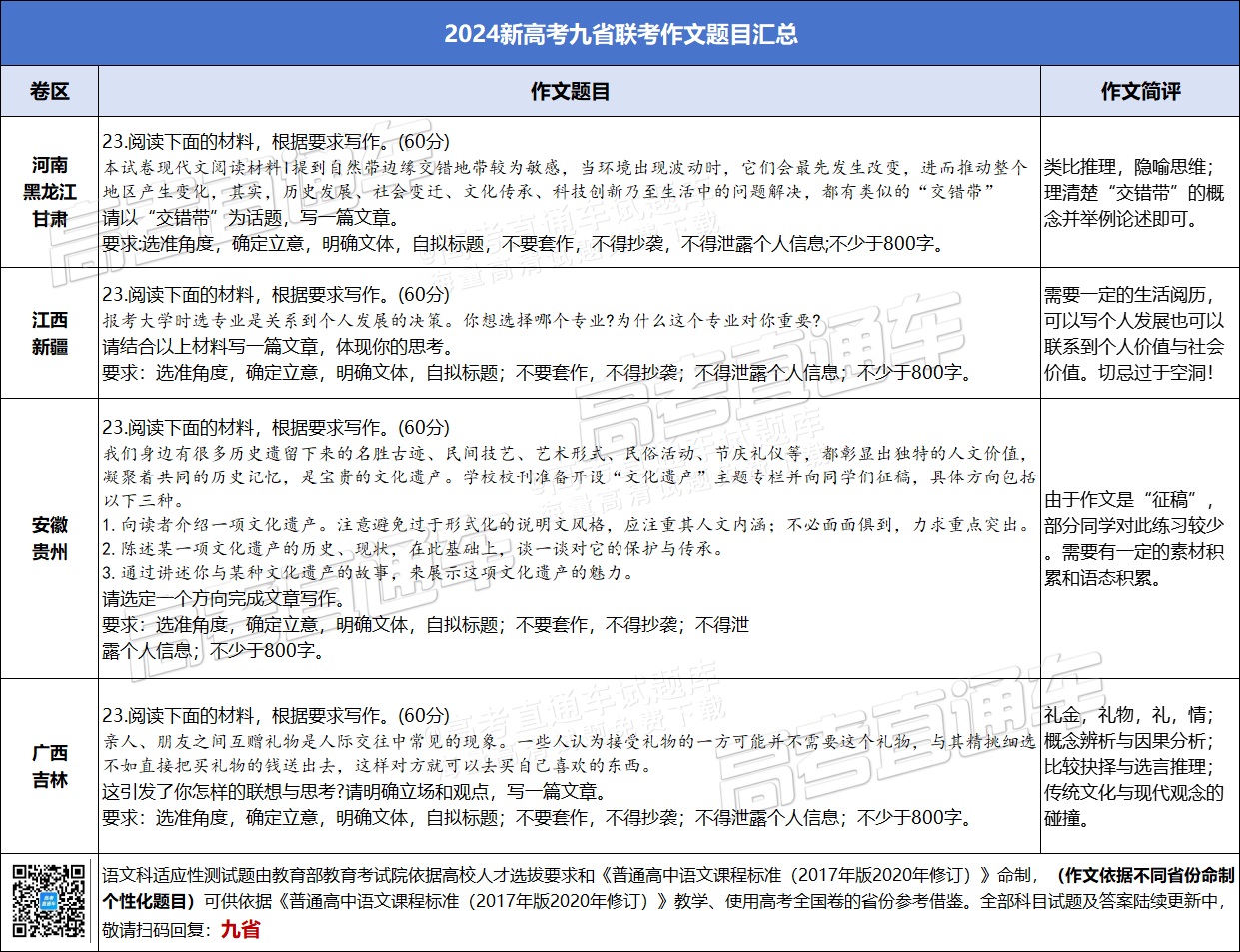Viewport: 1240px width, 952px height.
Task: Click the region cell '广西 吉林'
Action: 49,766
